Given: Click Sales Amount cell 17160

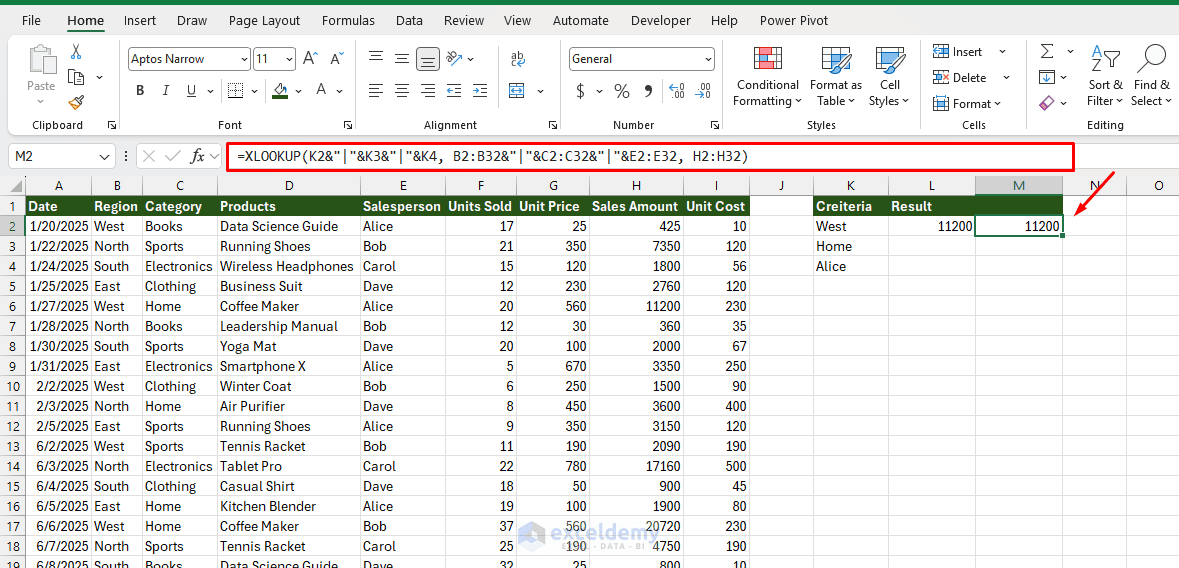Looking at the screenshot, I should tap(636, 466).
